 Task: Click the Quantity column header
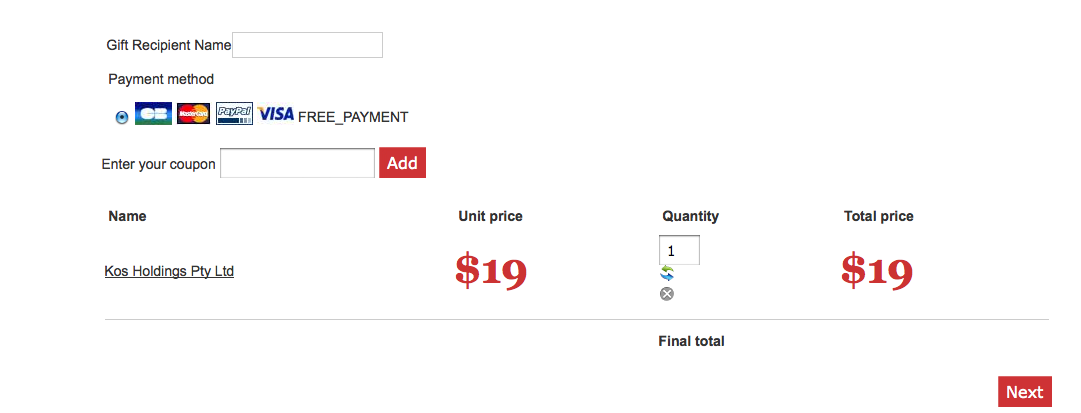[x=690, y=216]
